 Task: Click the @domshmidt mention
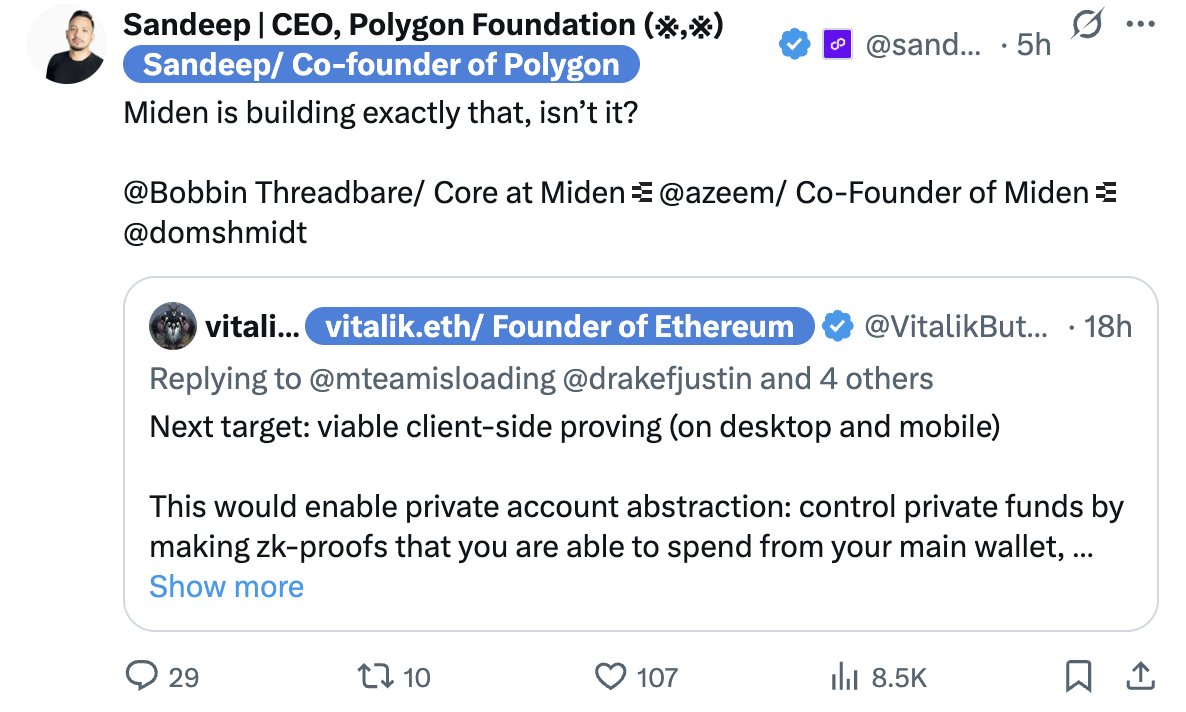[x=215, y=232]
